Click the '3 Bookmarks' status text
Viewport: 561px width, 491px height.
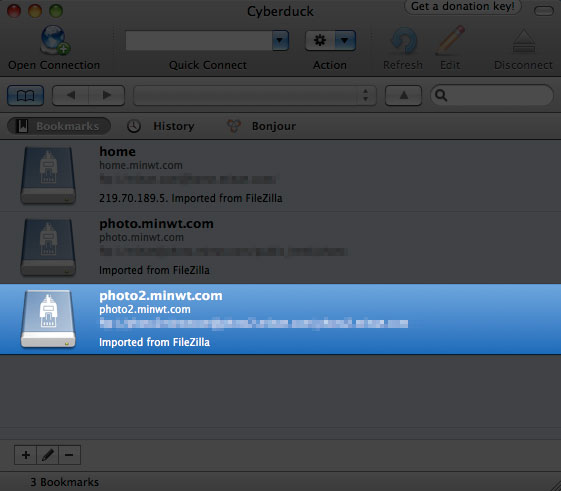pos(64,482)
